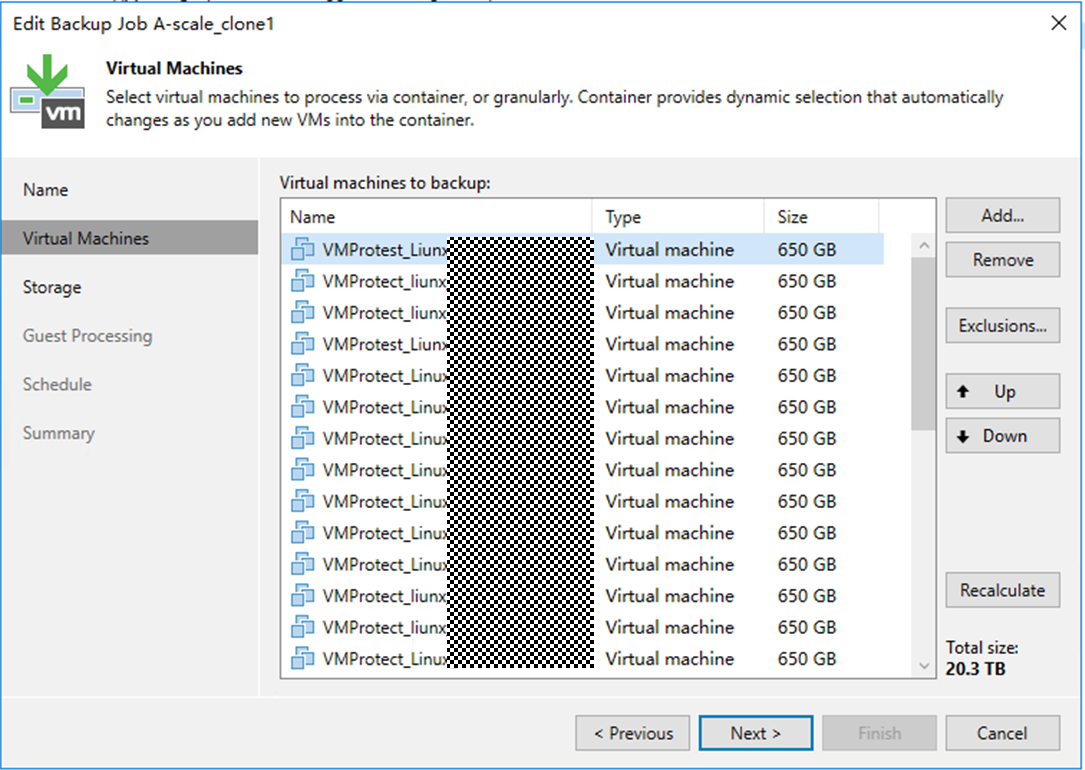The image size is (1085, 770).
Task: Proceed with the Next > button
Action: 755,734
